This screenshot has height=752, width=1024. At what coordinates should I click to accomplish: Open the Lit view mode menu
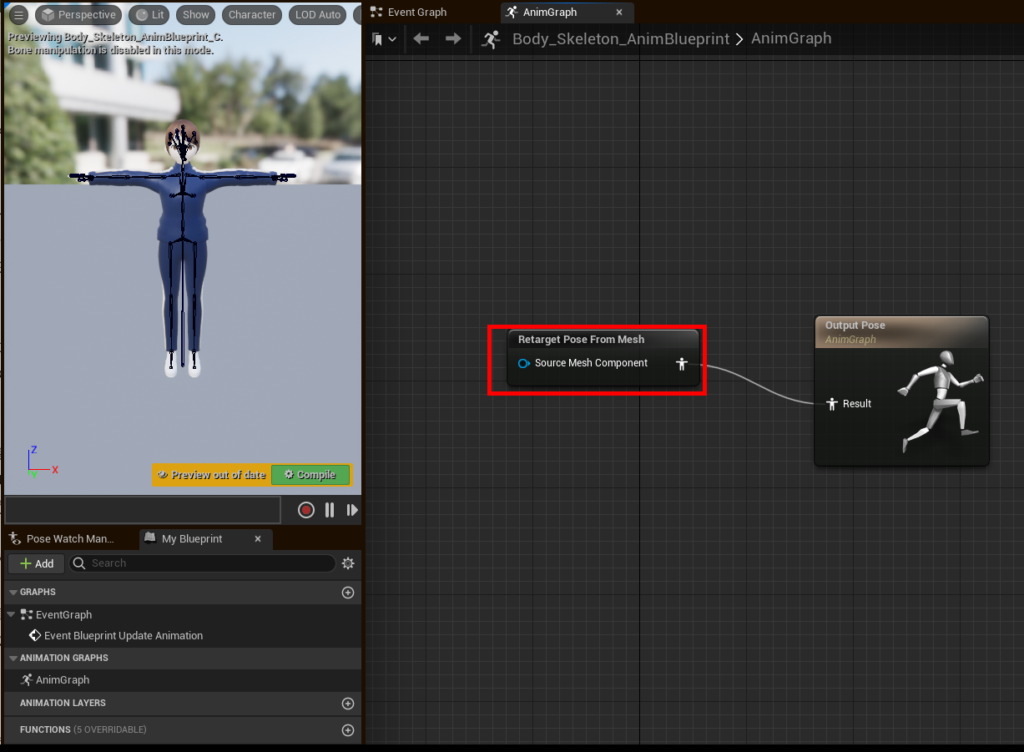point(150,14)
